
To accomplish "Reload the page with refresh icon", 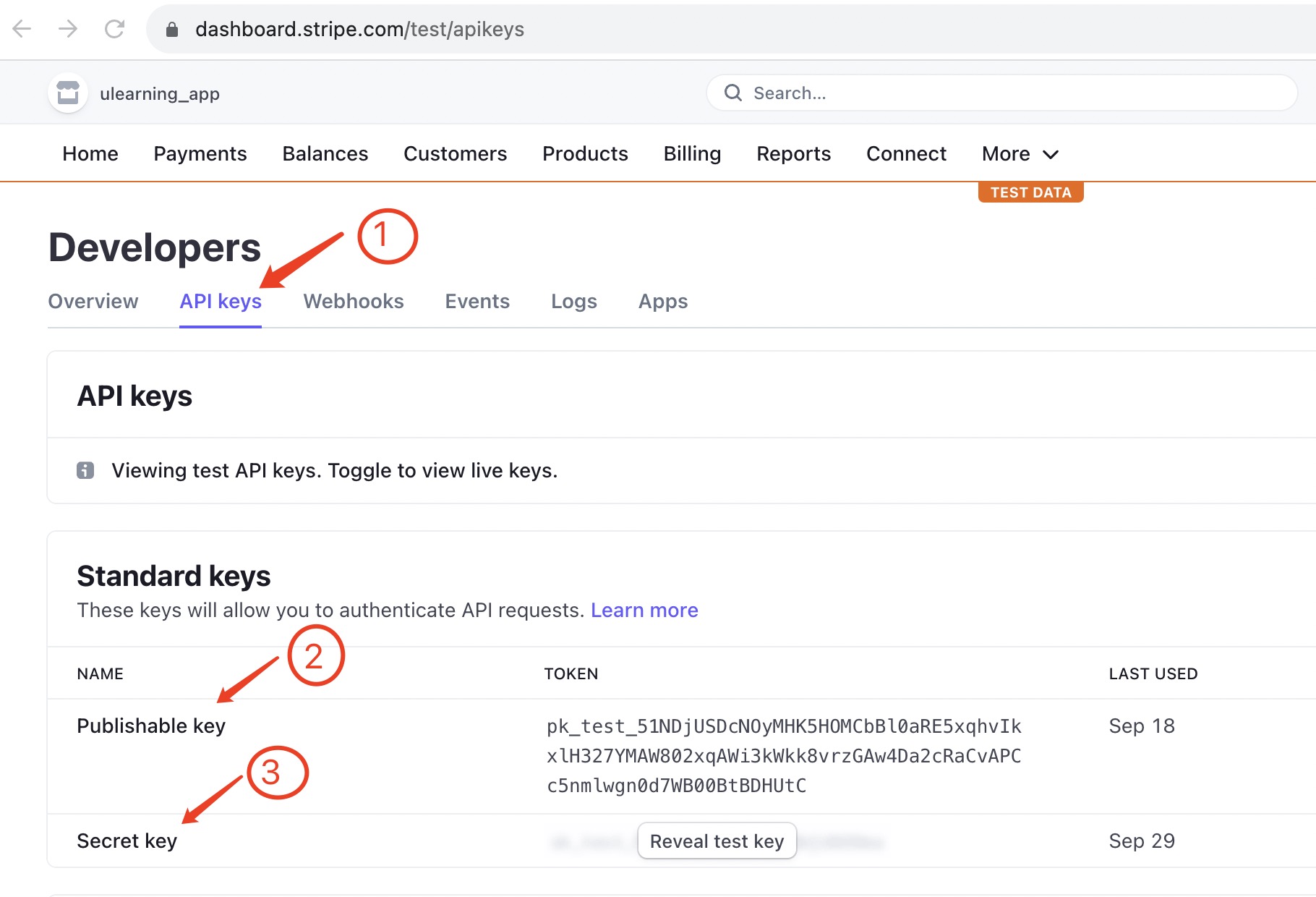I will (114, 29).
